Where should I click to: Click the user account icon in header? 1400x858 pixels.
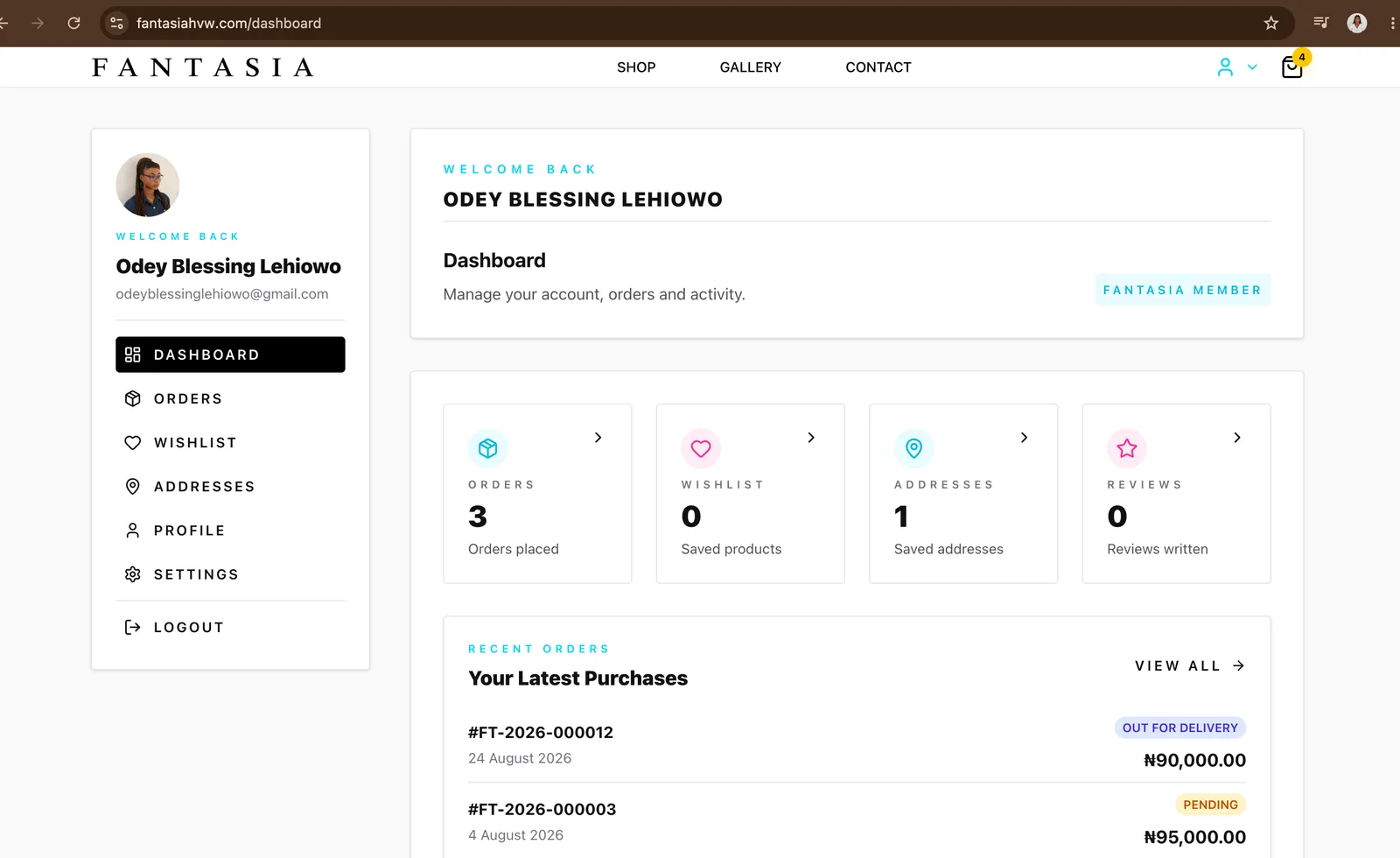[x=1225, y=67]
